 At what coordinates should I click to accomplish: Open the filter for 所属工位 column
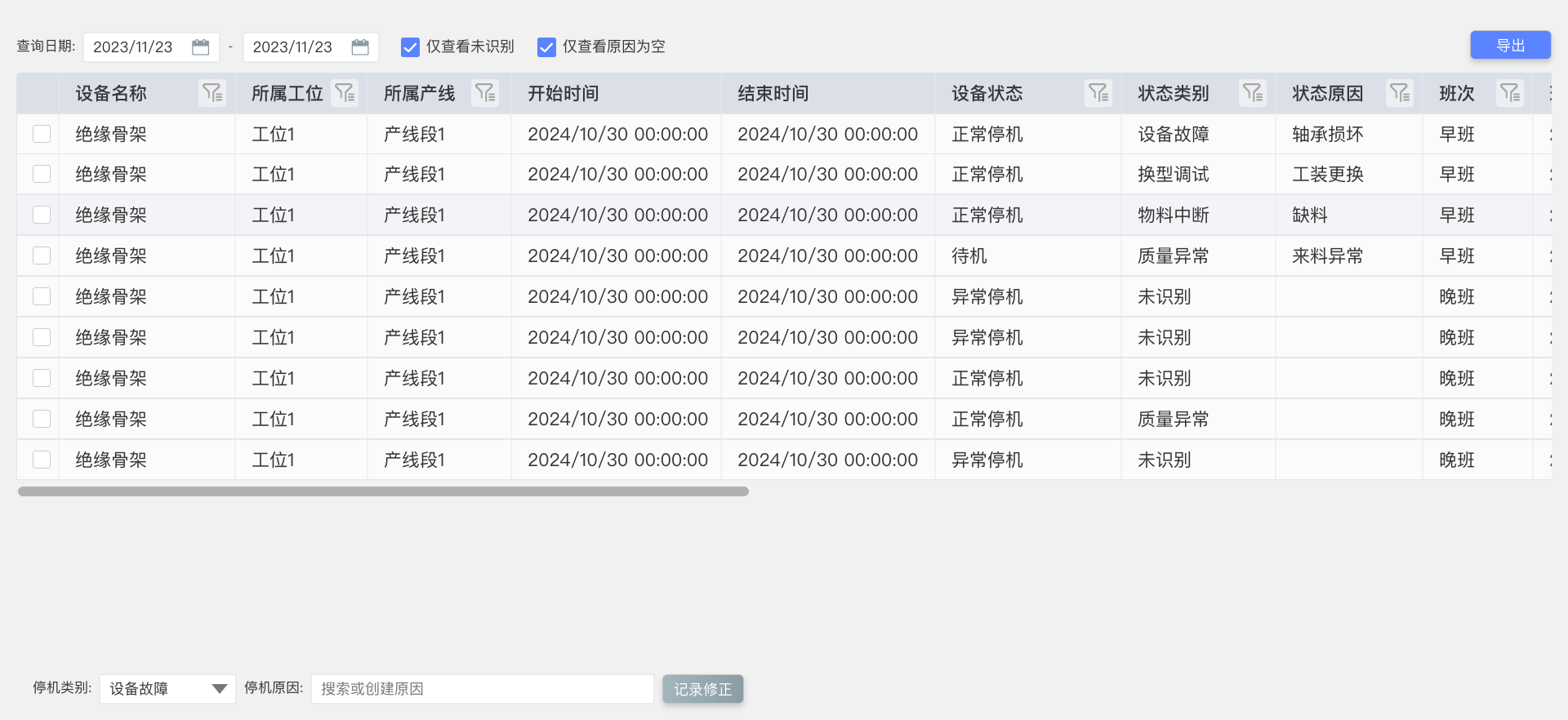click(345, 94)
